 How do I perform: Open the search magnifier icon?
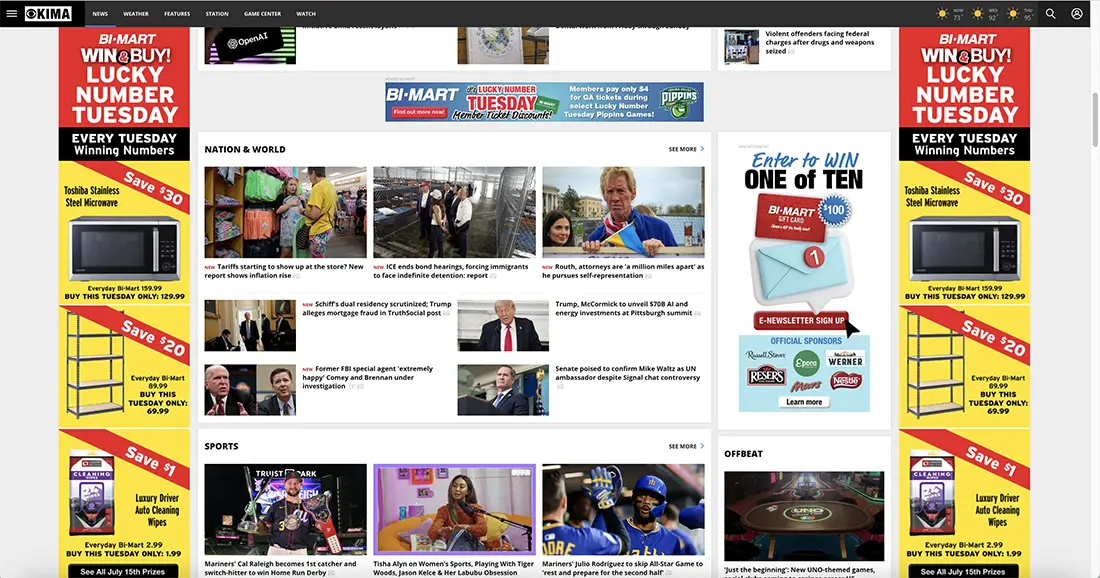(1050, 13)
